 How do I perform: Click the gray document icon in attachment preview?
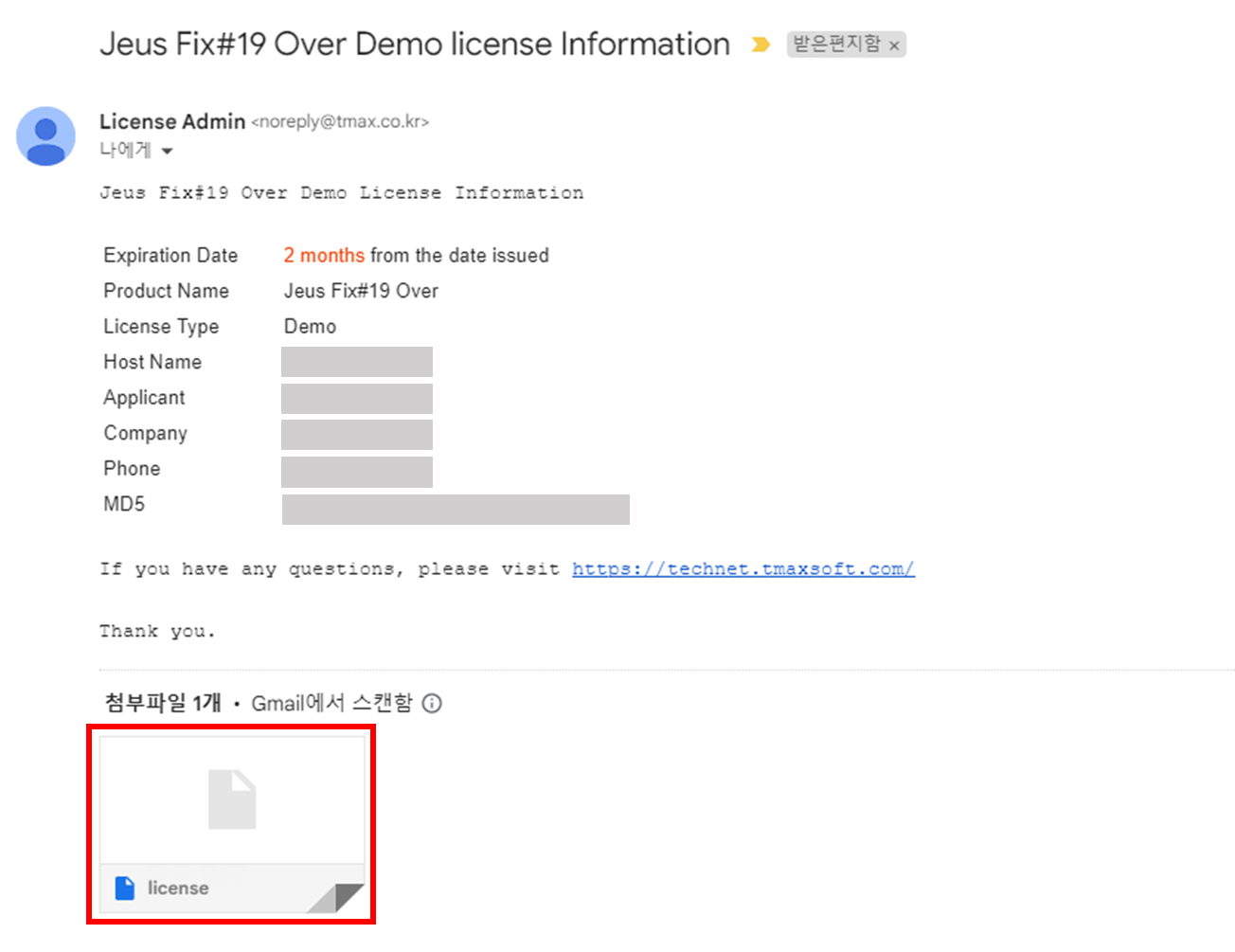point(232,799)
